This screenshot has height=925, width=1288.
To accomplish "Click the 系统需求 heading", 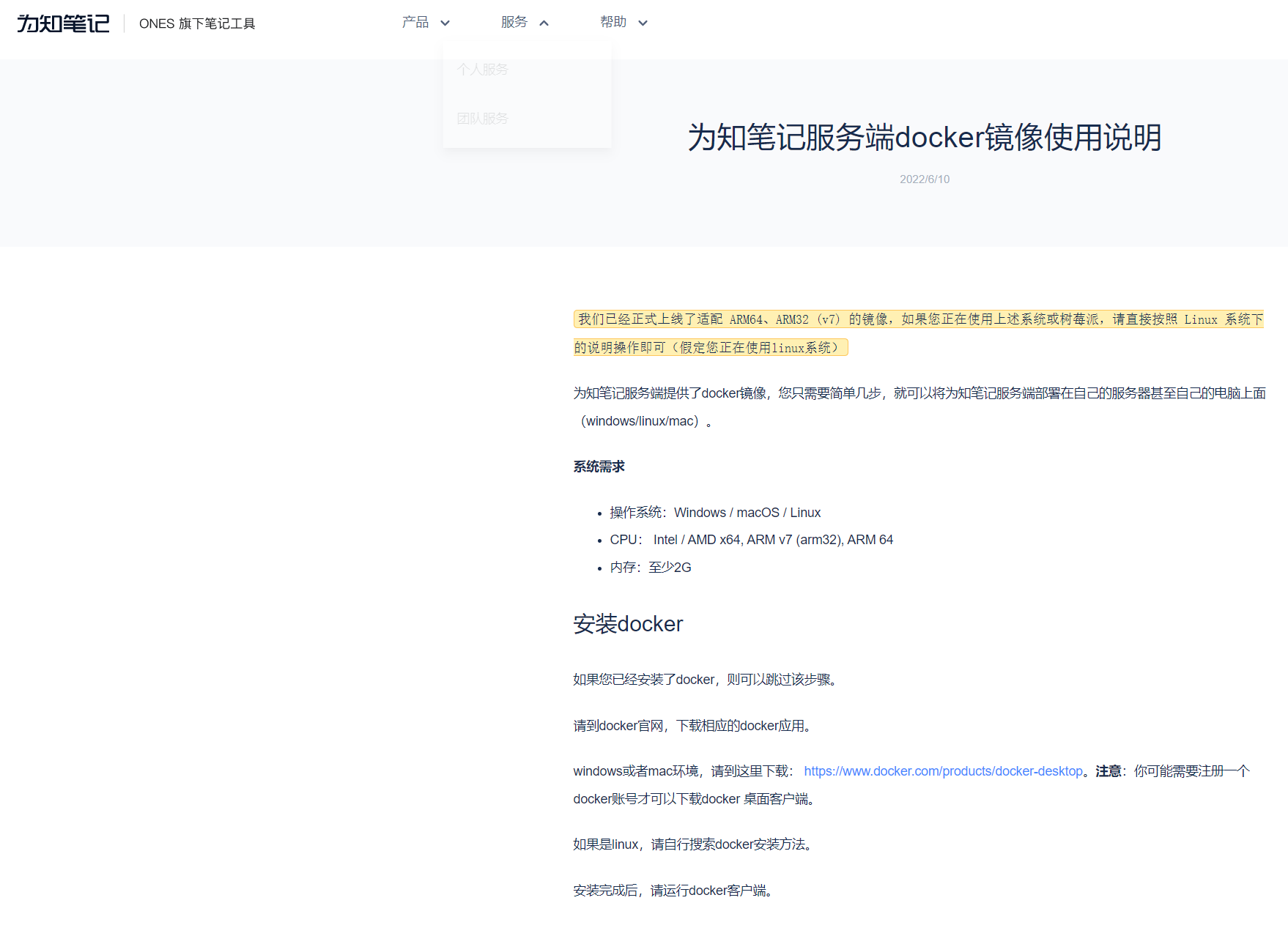I will (599, 467).
